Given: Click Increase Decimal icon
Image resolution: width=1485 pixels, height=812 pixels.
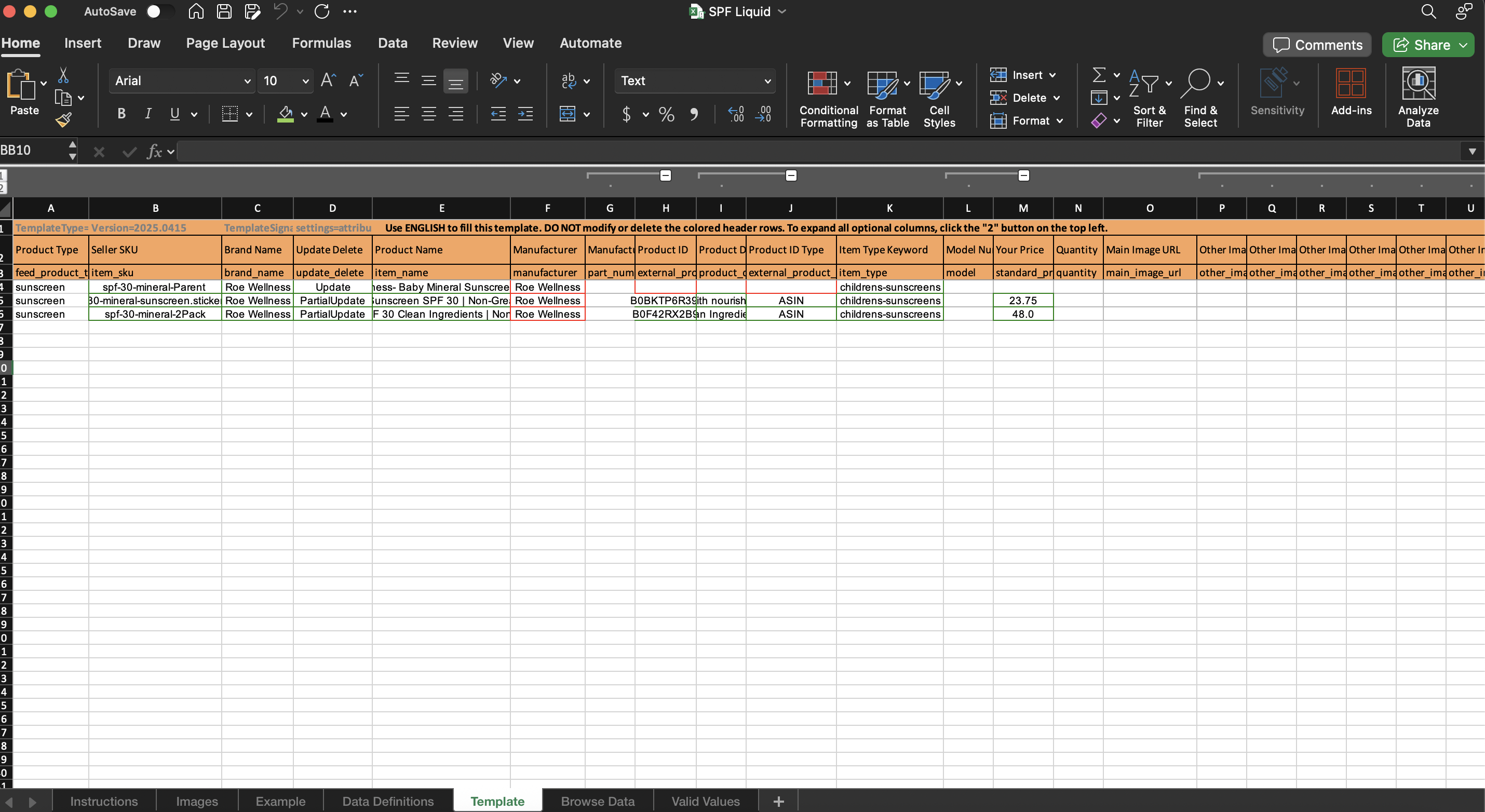Looking at the screenshot, I should pos(736,114).
